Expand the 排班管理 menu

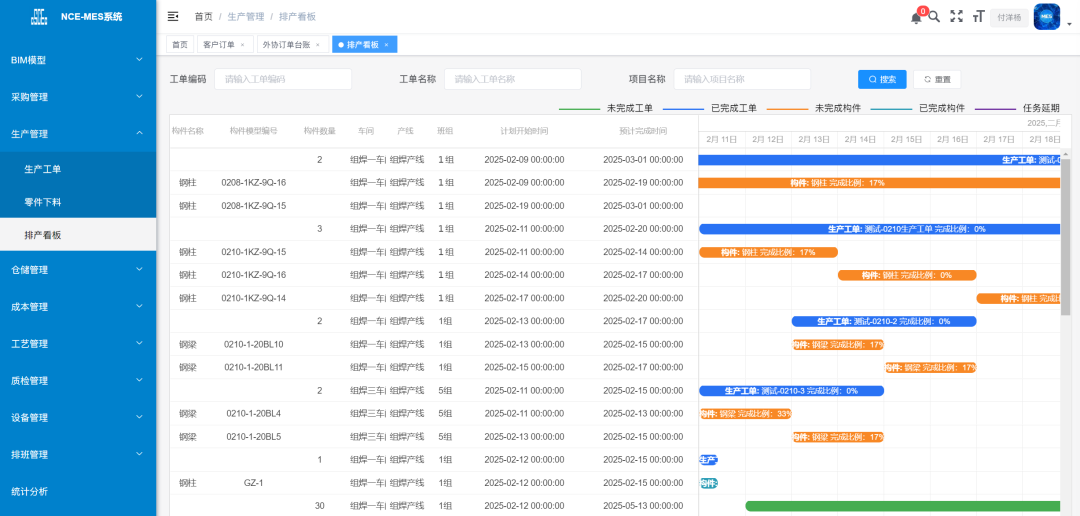[x=78, y=455]
